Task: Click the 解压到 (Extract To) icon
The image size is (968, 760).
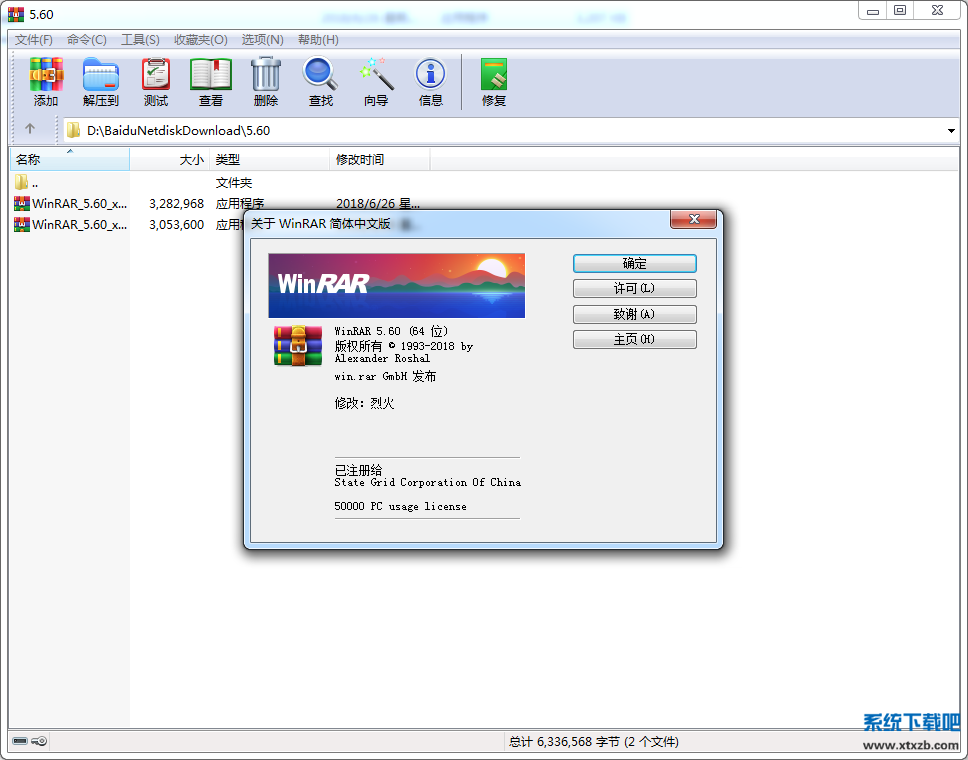Action: click(100, 80)
